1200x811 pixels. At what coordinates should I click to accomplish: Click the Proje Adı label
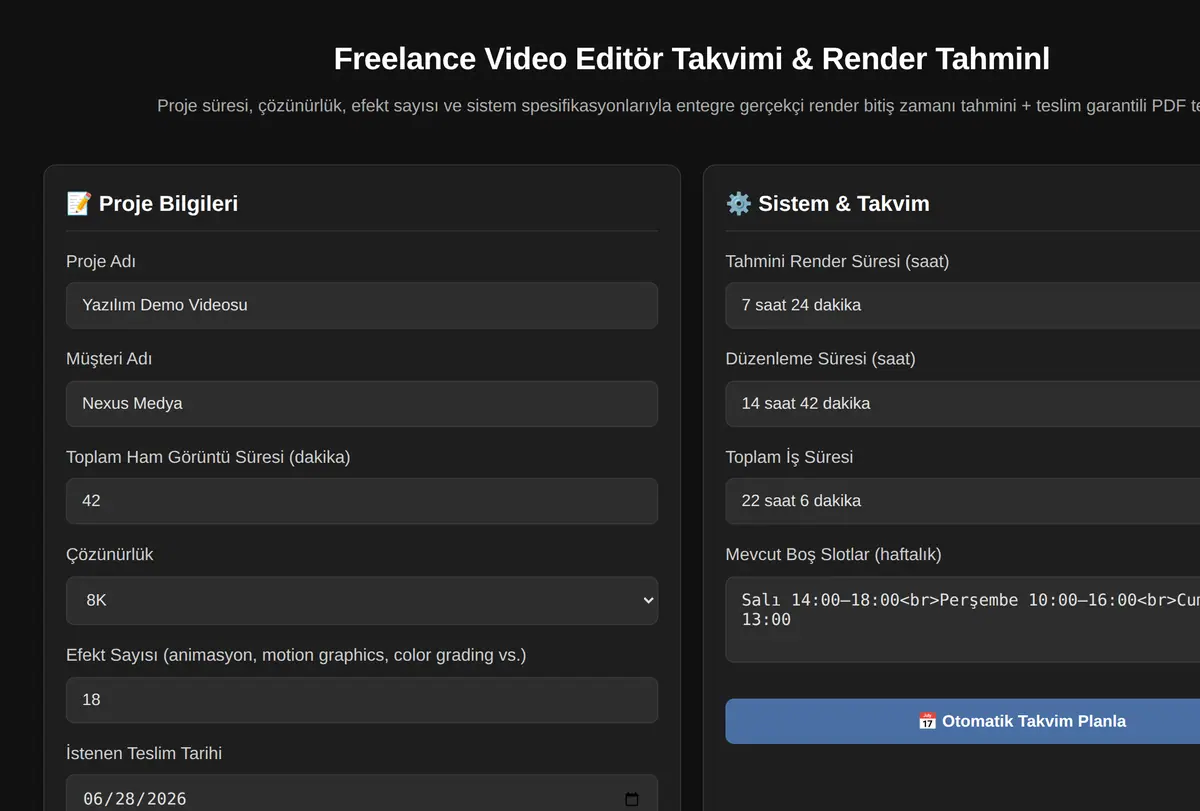tap(101, 262)
